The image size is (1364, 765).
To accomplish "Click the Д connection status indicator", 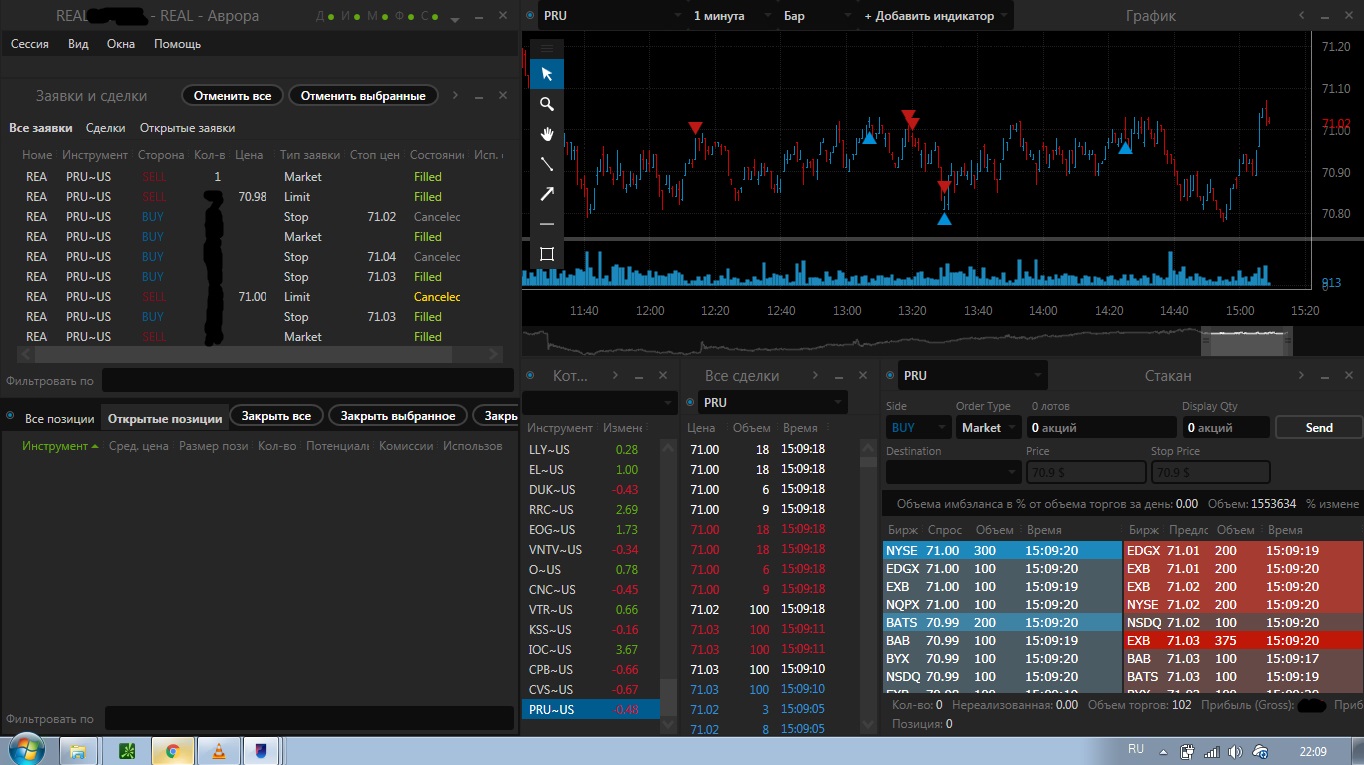I will click(x=325, y=16).
